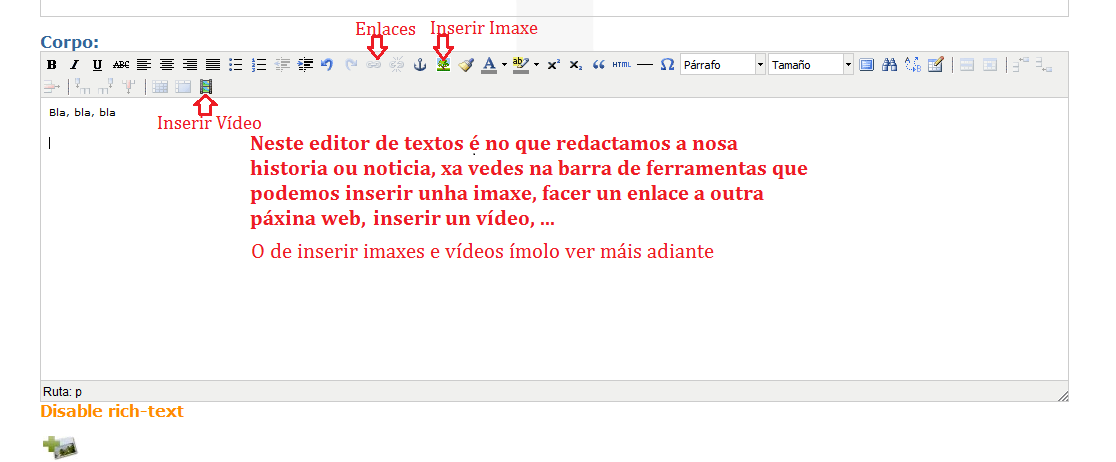Click the binoculars find icon
Screen dimensions: 1116x462
890,65
